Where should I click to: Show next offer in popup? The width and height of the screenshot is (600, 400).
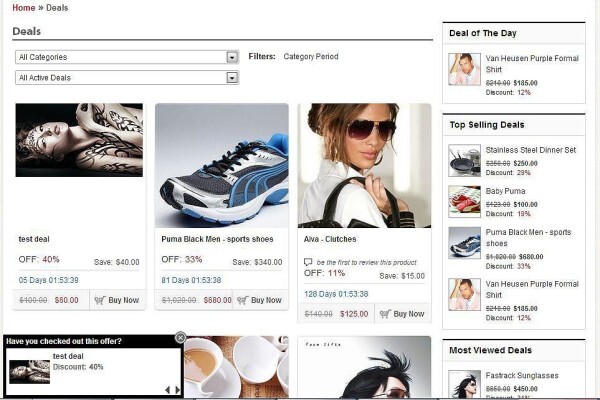178,390
